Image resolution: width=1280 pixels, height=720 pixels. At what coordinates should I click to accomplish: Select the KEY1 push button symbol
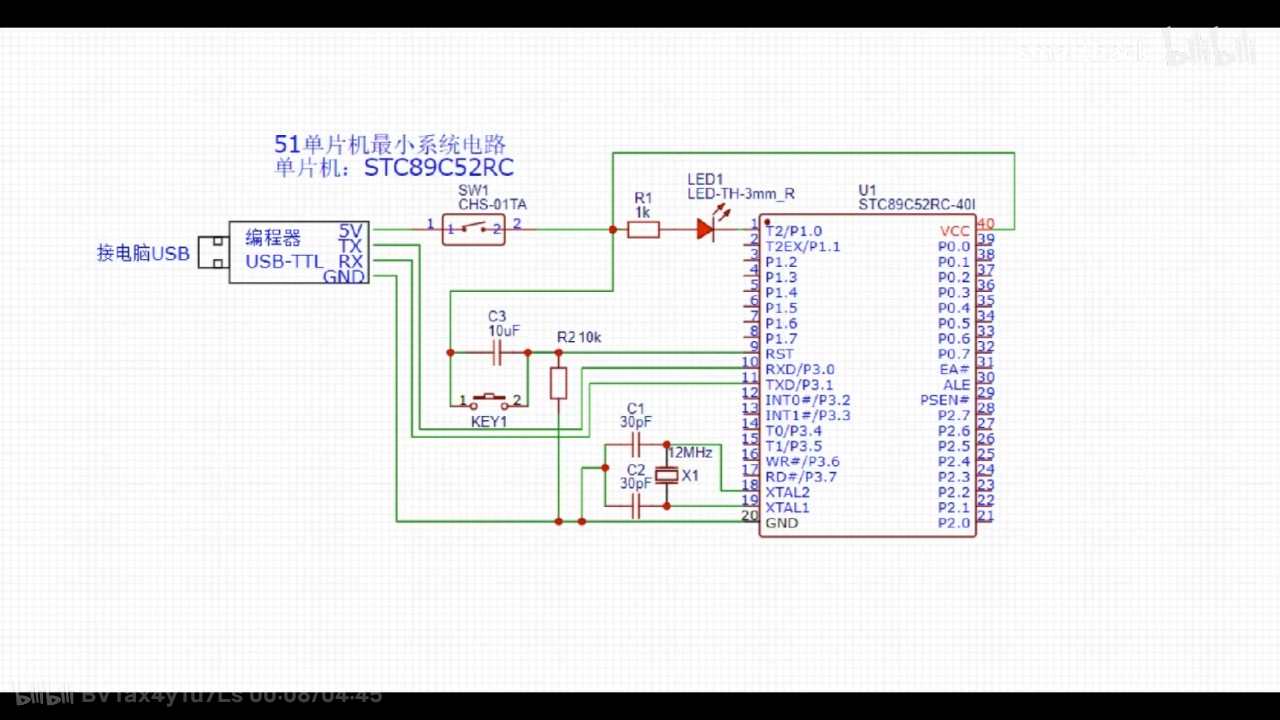(489, 403)
